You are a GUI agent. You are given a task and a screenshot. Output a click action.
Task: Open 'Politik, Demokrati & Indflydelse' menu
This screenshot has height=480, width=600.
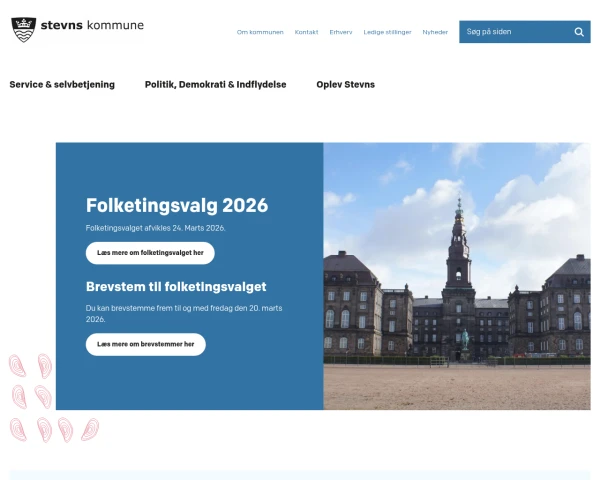coord(215,85)
